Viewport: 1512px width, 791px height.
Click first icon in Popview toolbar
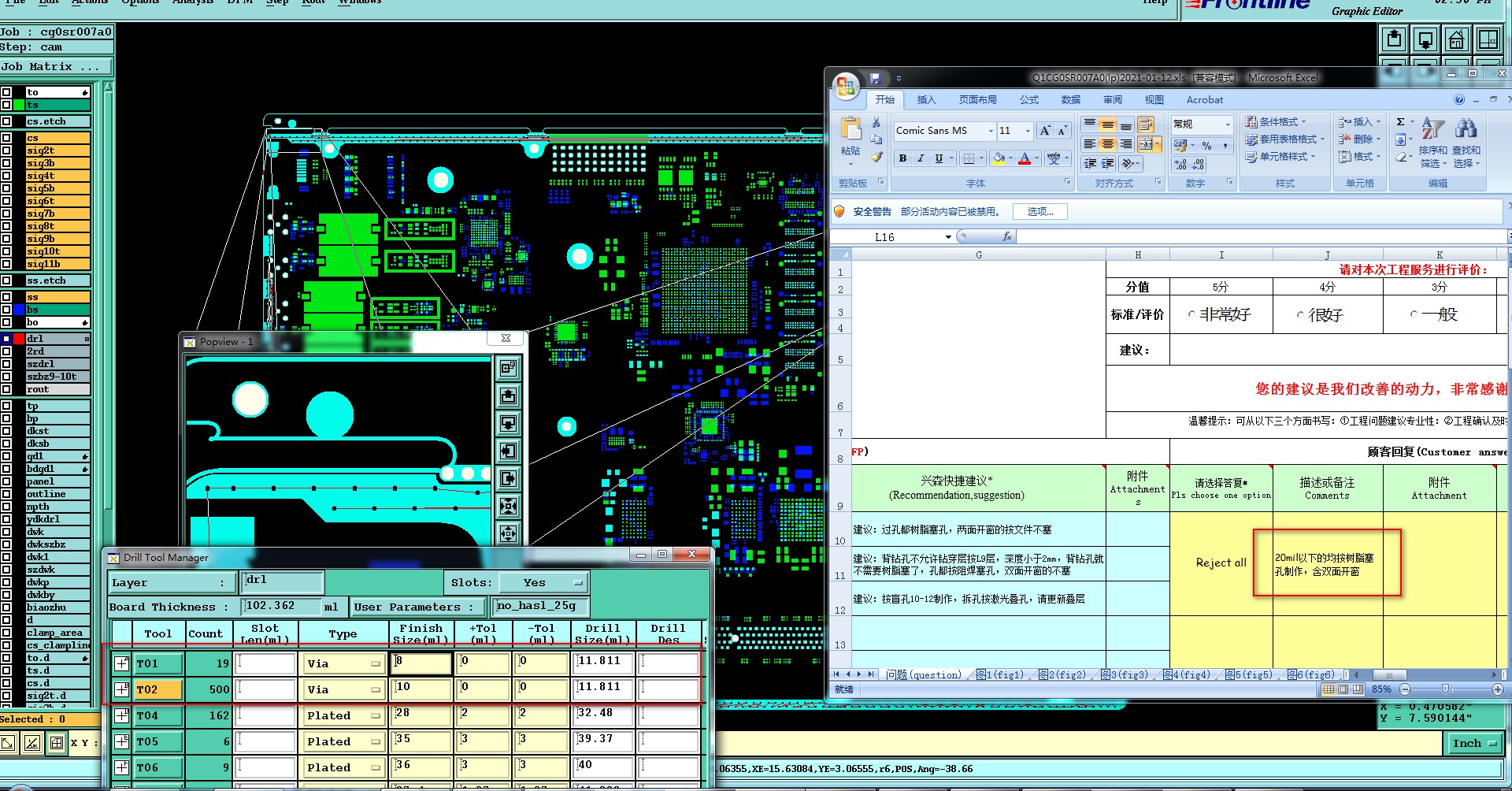coord(509,368)
